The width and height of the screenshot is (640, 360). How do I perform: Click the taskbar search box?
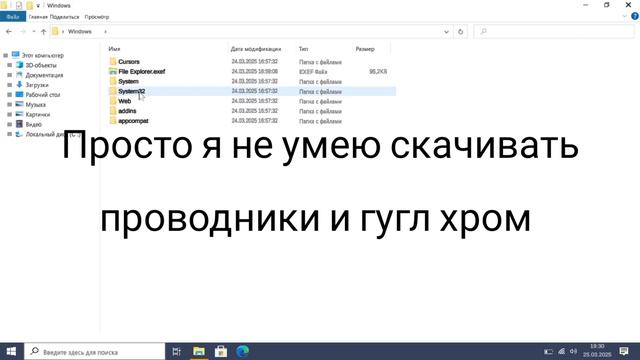[x=94, y=351]
